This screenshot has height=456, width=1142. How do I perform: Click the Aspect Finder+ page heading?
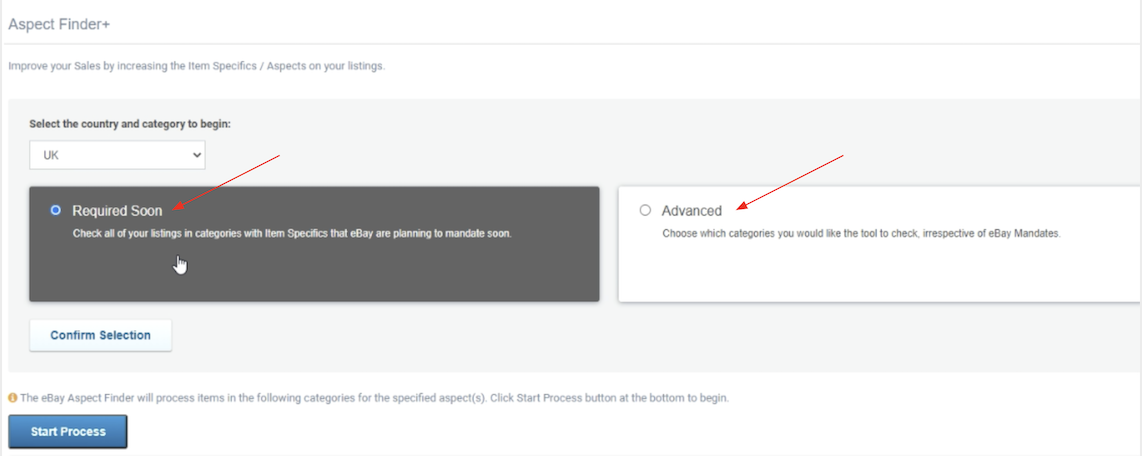coord(59,24)
